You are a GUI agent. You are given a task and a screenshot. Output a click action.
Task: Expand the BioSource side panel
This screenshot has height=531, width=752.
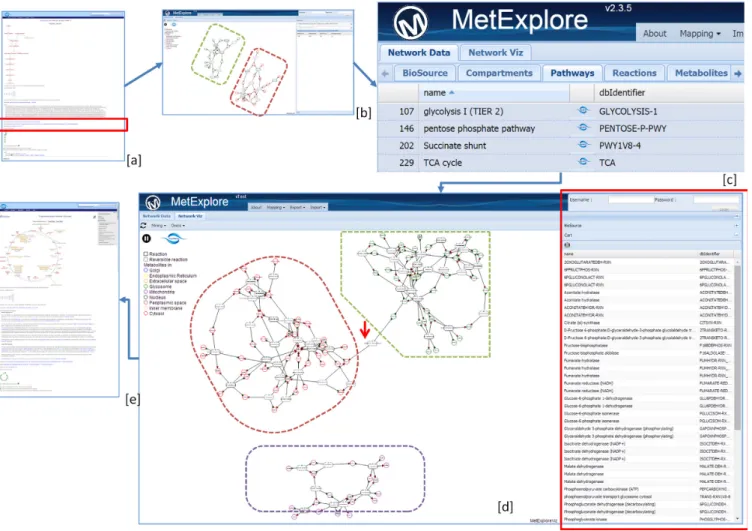[737, 225]
